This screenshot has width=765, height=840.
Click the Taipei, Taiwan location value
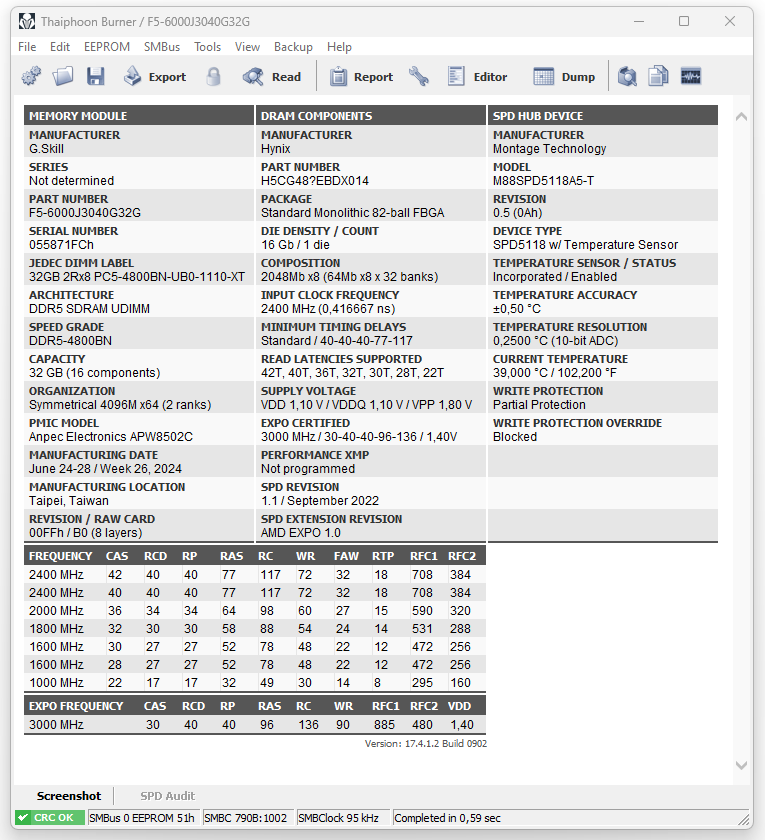coord(69,500)
